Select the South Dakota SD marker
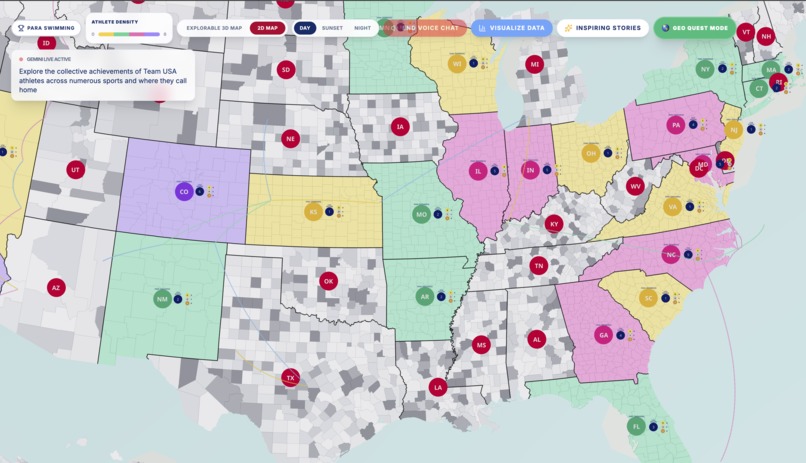Viewport: 806px width, 463px height. pos(286,69)
